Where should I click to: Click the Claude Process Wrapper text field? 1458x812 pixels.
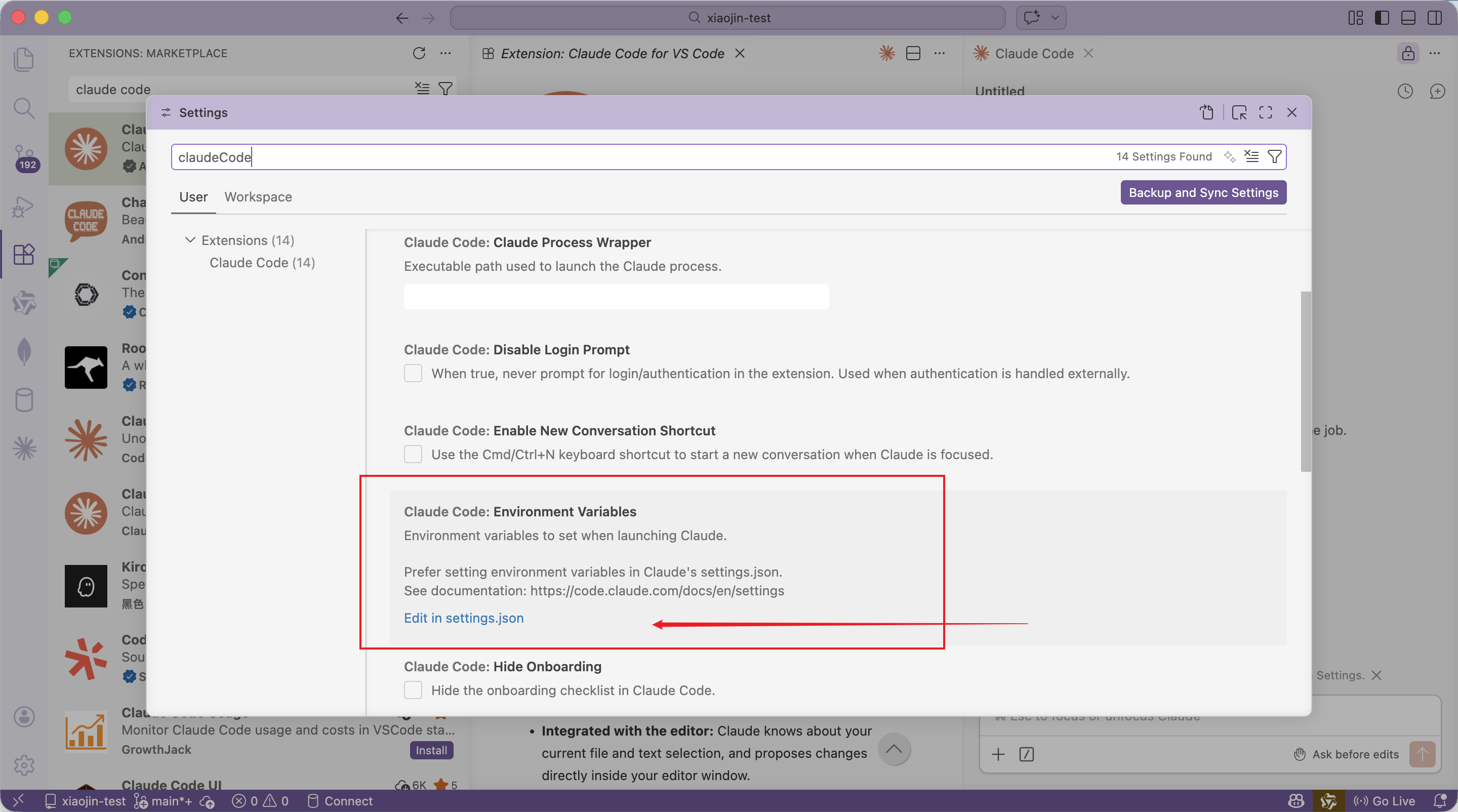[616, 297]
